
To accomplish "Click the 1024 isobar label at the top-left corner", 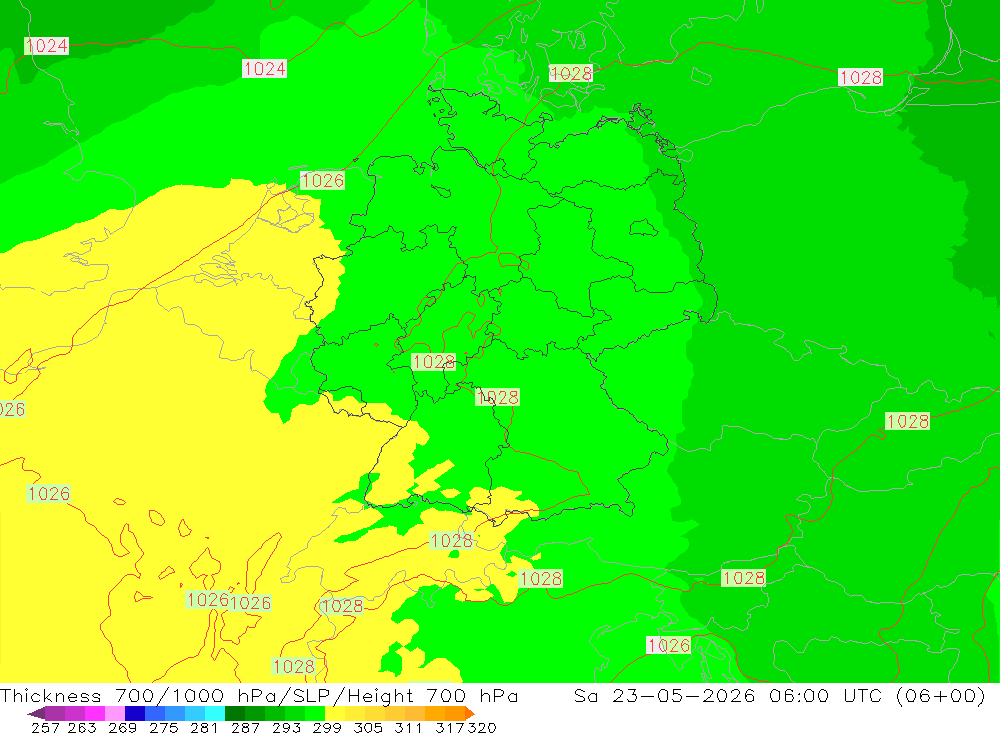I will click(x=47, y=46).
